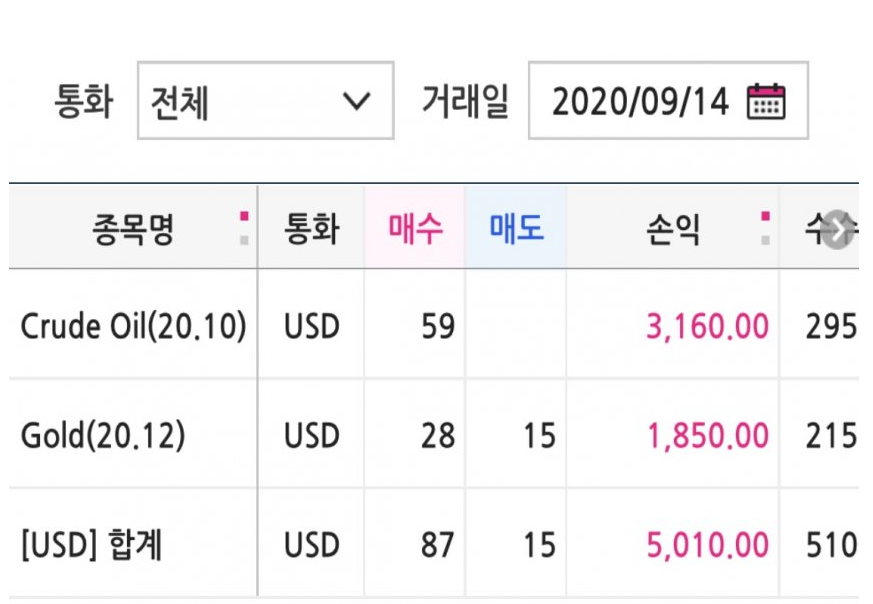Click the 1,850.00 profit value
The height and width of the screenshot is (604, 873).
pos(708,435)
